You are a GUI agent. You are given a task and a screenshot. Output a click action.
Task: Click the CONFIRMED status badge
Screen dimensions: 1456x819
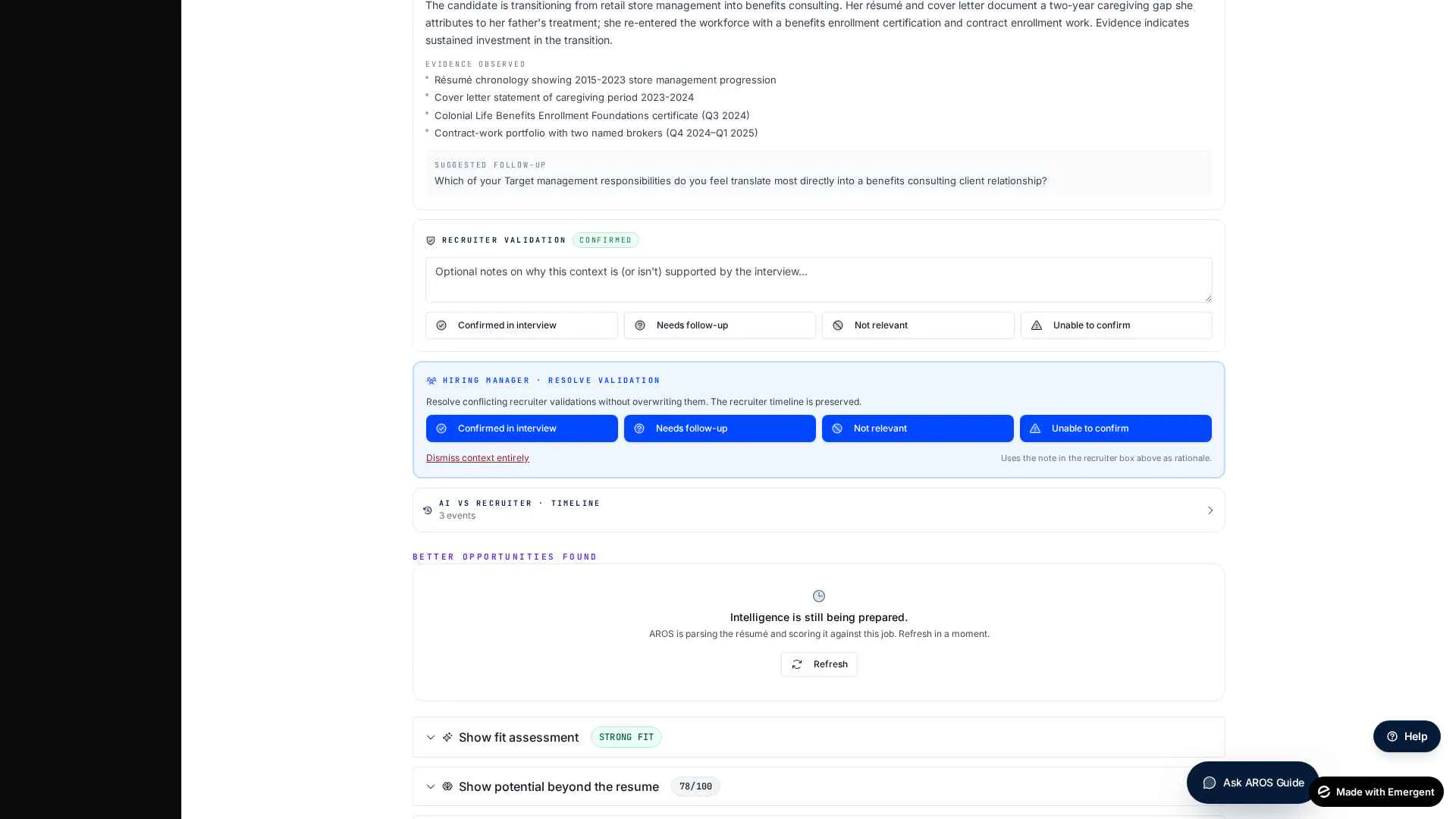click(606, 240)
